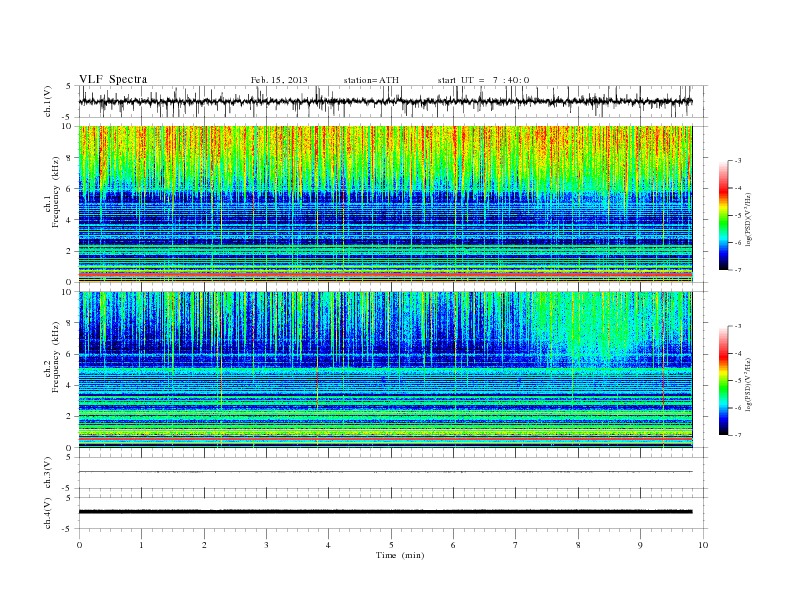Click the "start UT = 7:40:0" header text
This screenshot has height=612, width=792.
(483, 80)
